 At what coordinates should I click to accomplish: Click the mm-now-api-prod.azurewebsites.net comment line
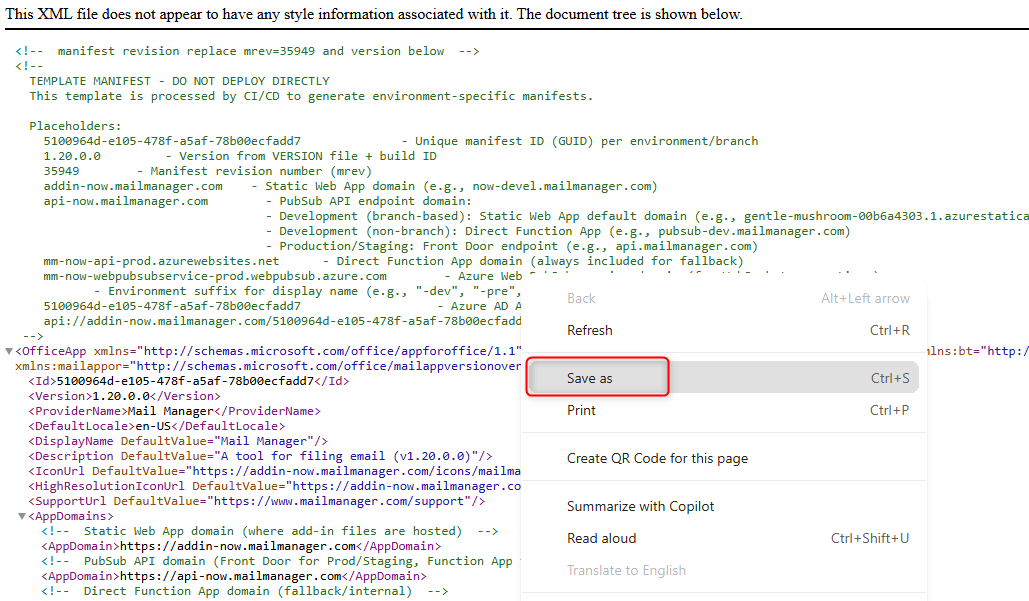394,261
